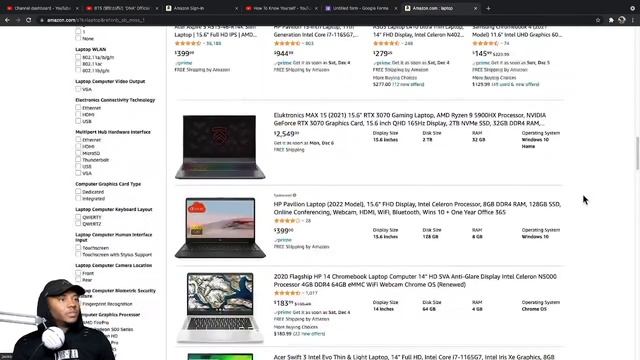Check HDMI under Multiport Hub Hardware Interface
This screenshot has width=640, height=360.
click(x=78, y=146)
